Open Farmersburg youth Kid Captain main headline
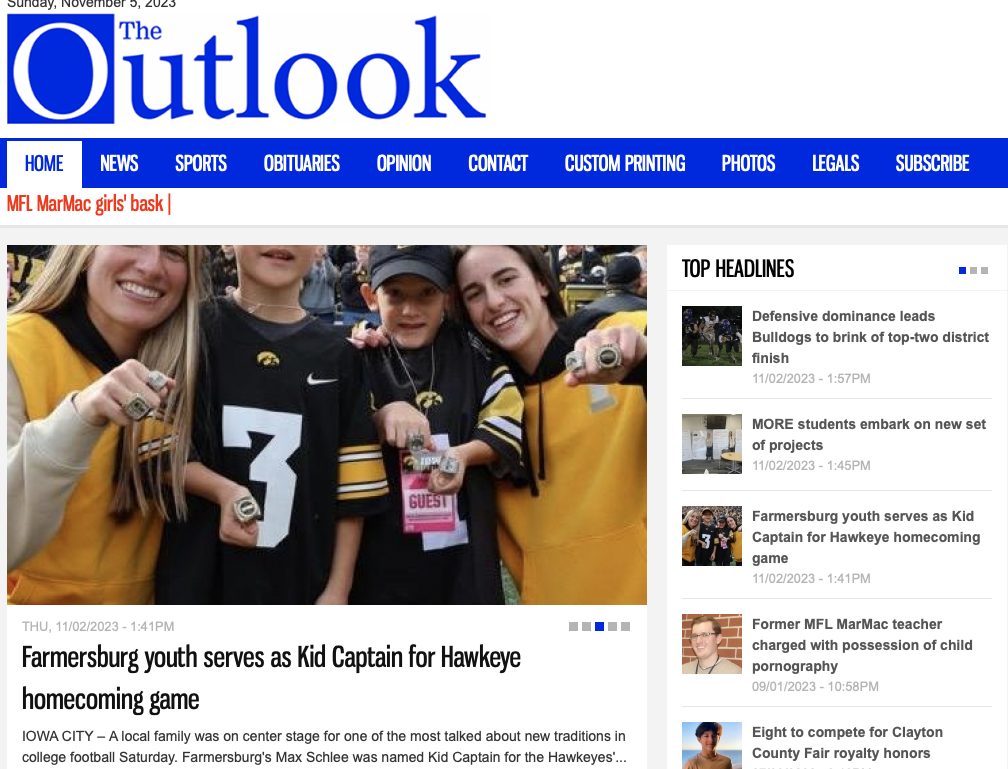The image size is (1008, 769). (x=271, y=678)
